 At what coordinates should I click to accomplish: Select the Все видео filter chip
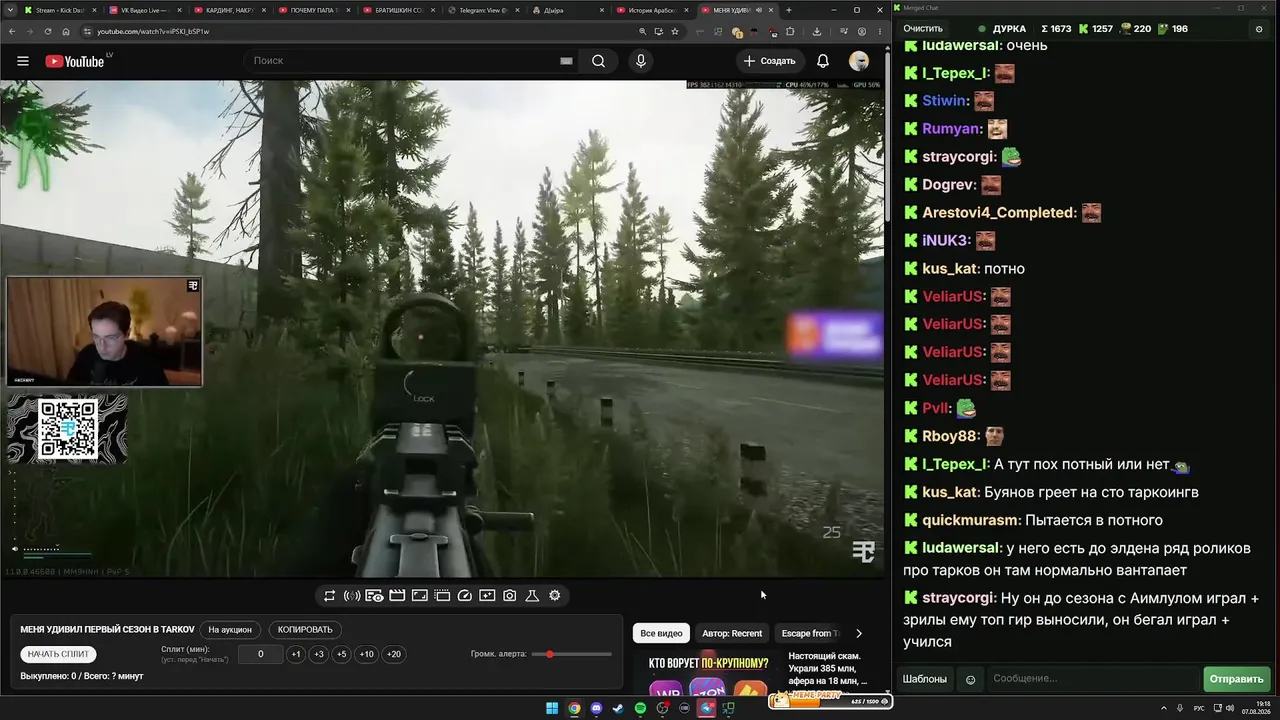pos(661,633)
